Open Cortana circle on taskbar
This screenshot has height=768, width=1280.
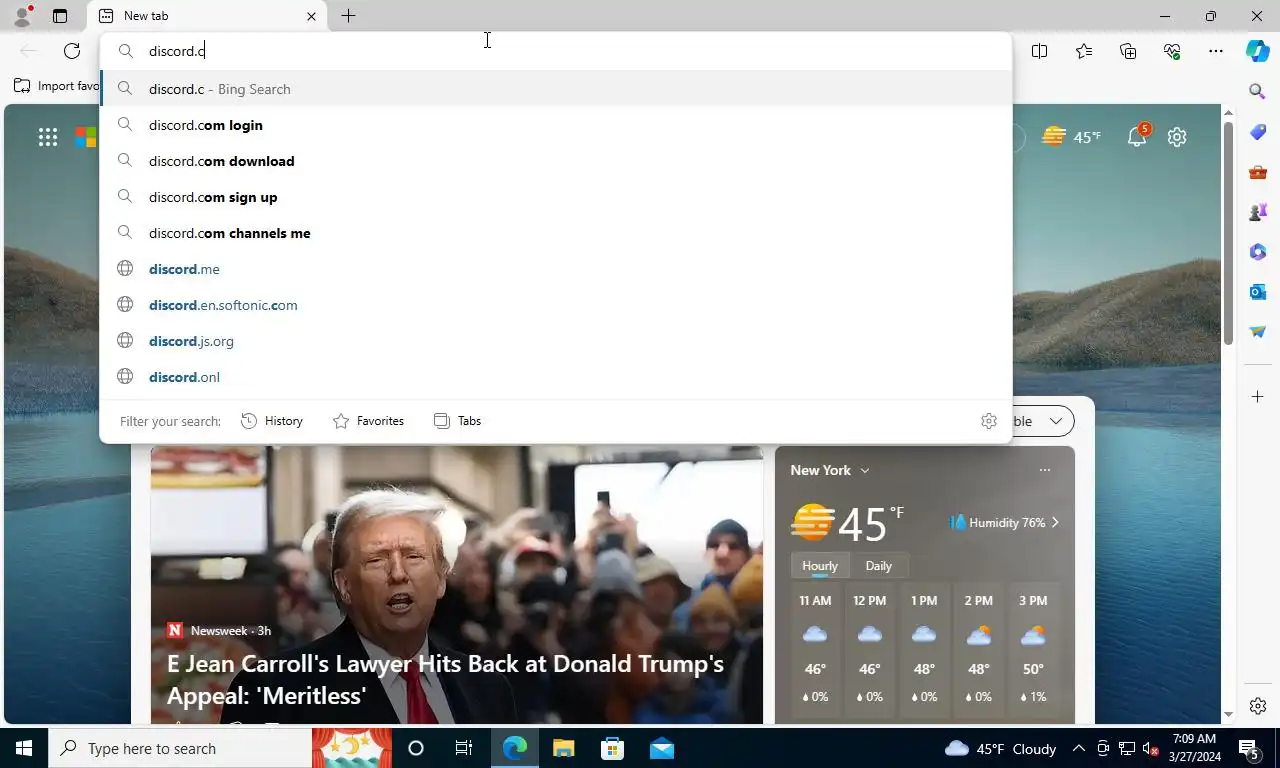(416, 748)
